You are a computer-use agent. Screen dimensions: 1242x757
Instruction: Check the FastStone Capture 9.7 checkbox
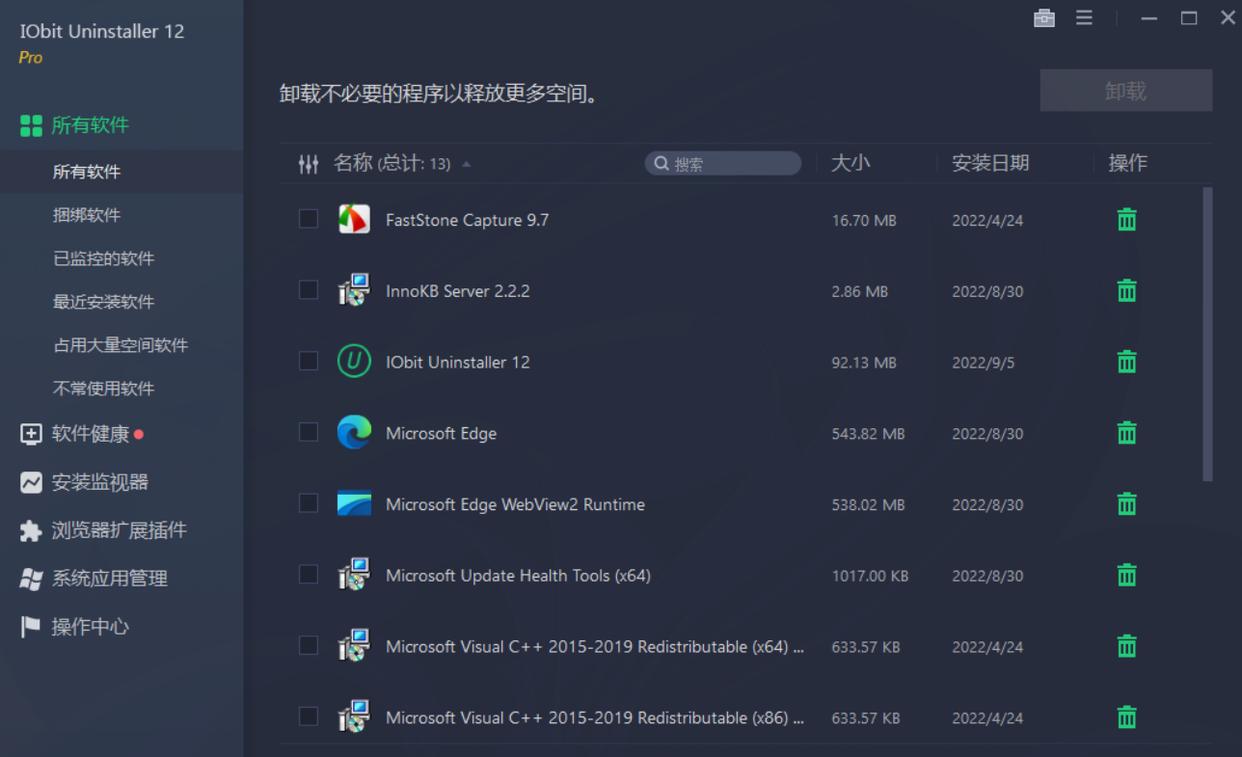click(x=309, y=219)
